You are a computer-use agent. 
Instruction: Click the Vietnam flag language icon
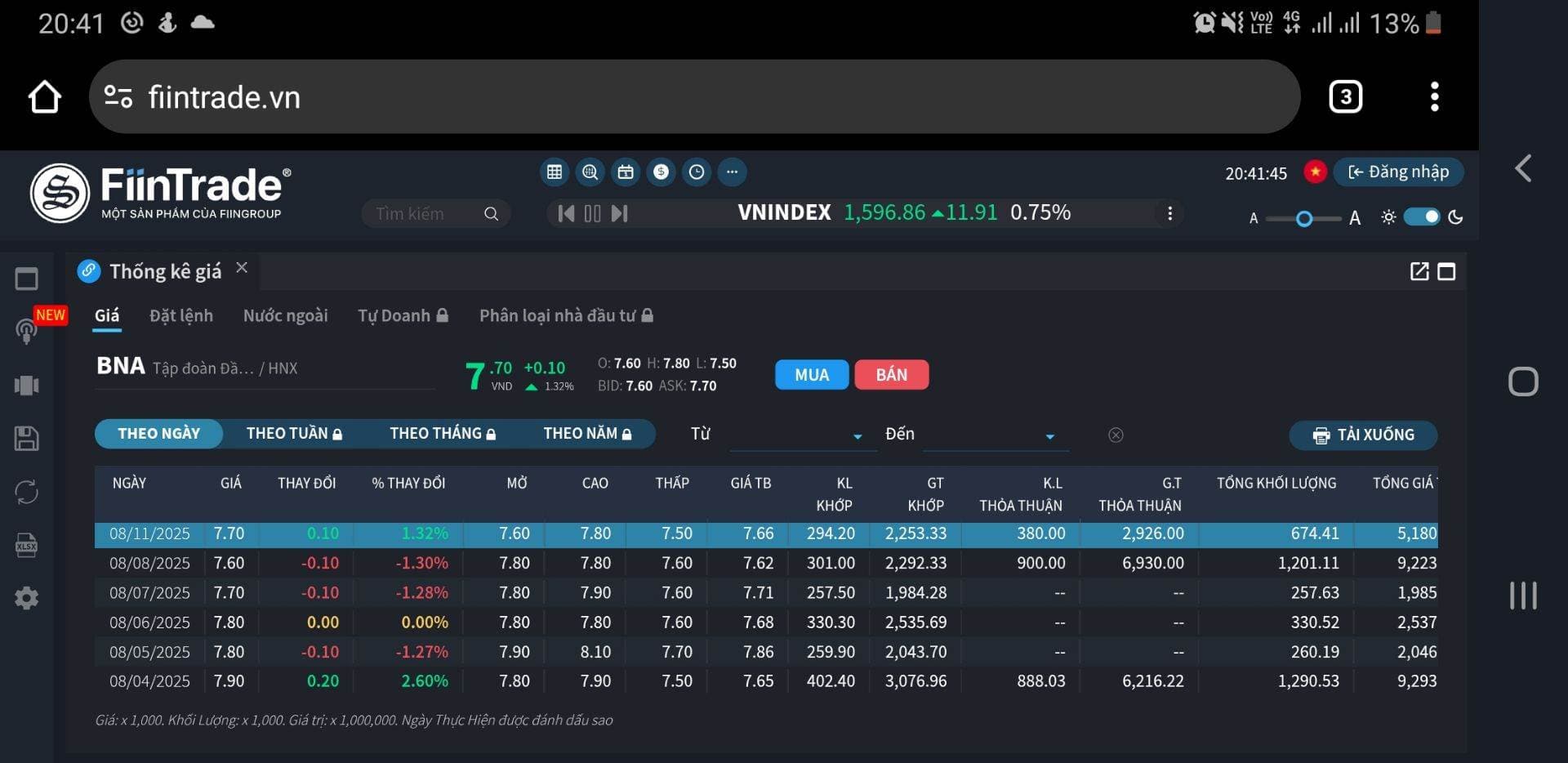tap(1315, 172)
